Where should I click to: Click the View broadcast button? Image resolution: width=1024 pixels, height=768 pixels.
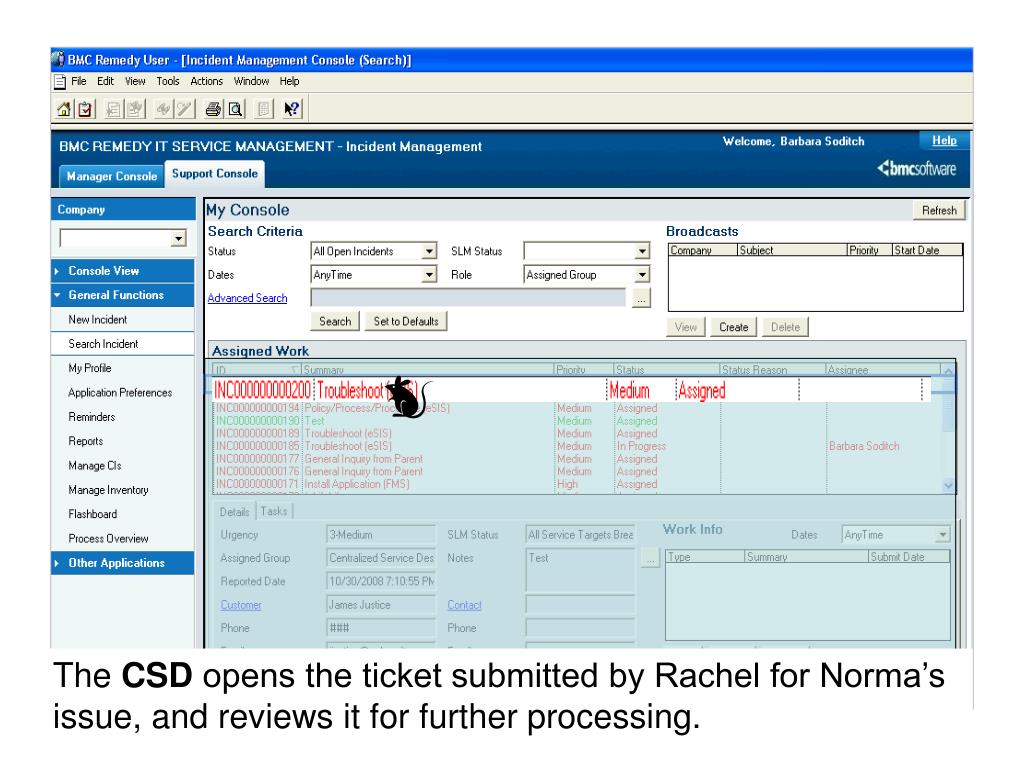tap(686, 327)
